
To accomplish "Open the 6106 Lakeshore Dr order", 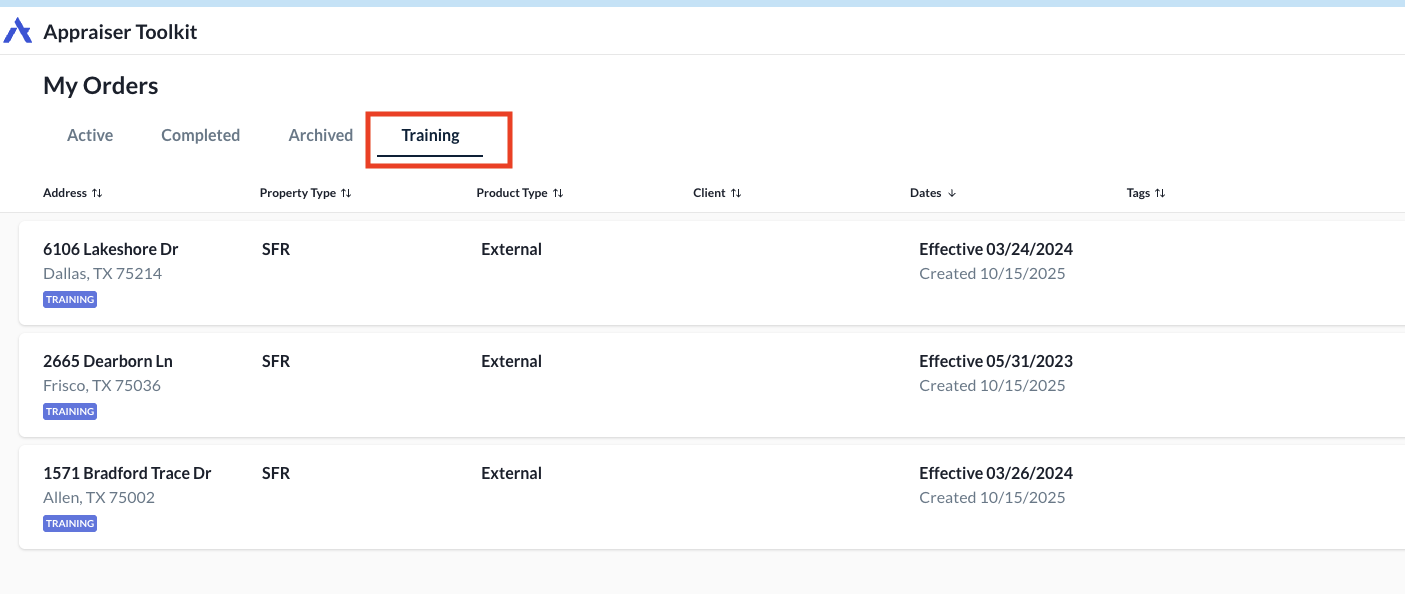I will tap(712, 273).
